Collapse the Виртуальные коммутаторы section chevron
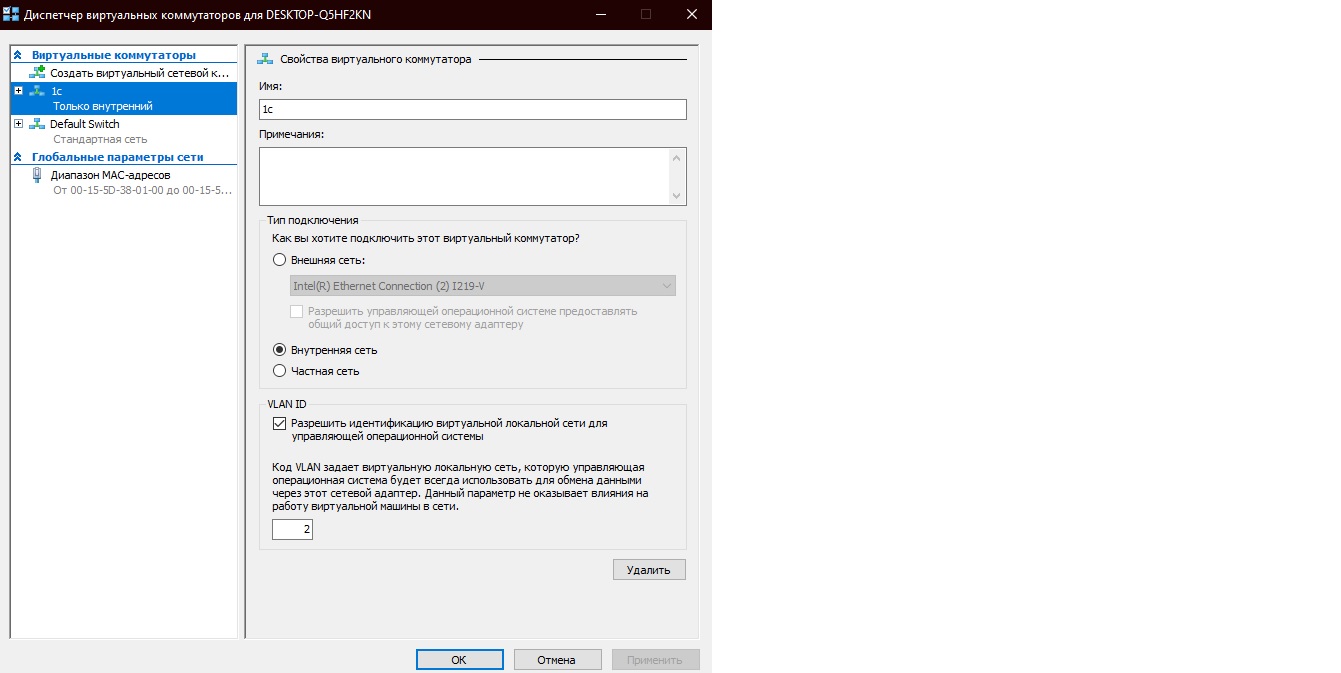Image resolution: width=1341 pixels, height=673 pixels. (18, 55)
